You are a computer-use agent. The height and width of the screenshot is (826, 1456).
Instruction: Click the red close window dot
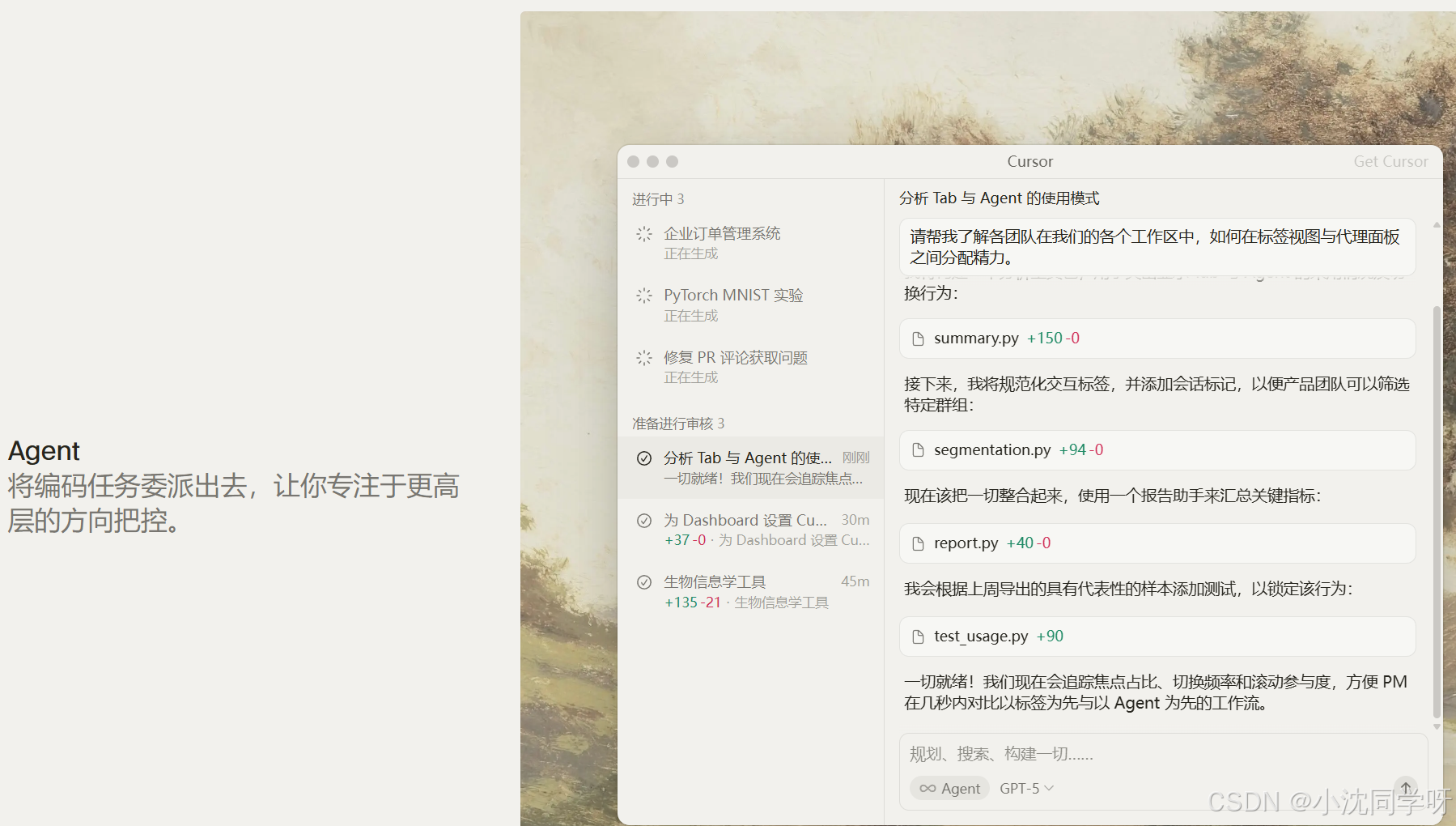pos(634,162)
